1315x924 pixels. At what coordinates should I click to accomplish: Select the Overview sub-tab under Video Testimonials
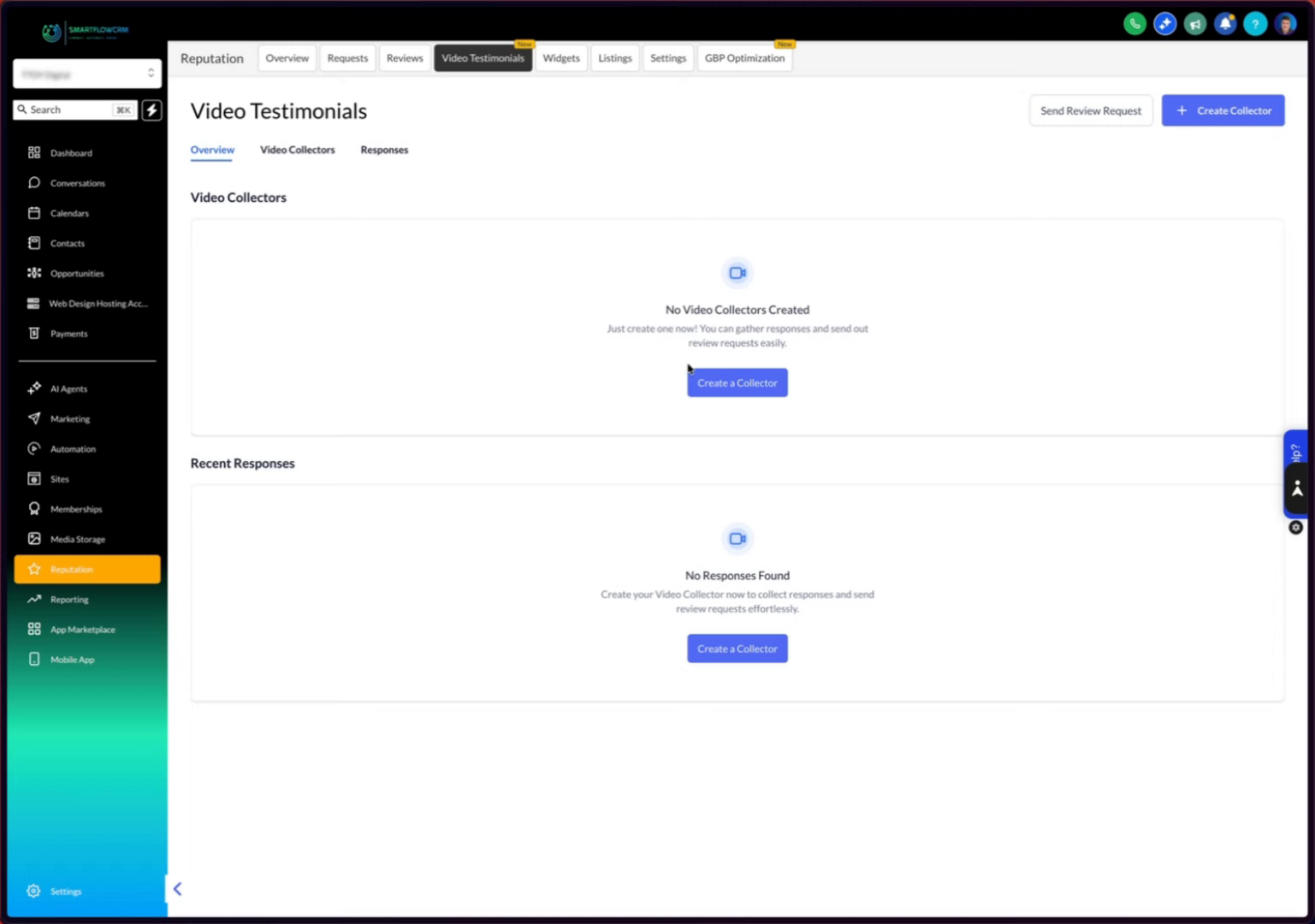tap(212, 150)
